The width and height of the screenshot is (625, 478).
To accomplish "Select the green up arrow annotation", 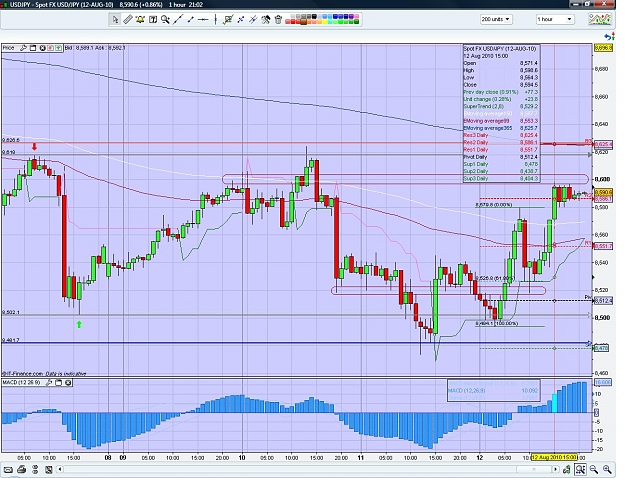I will tap(79, 325).
